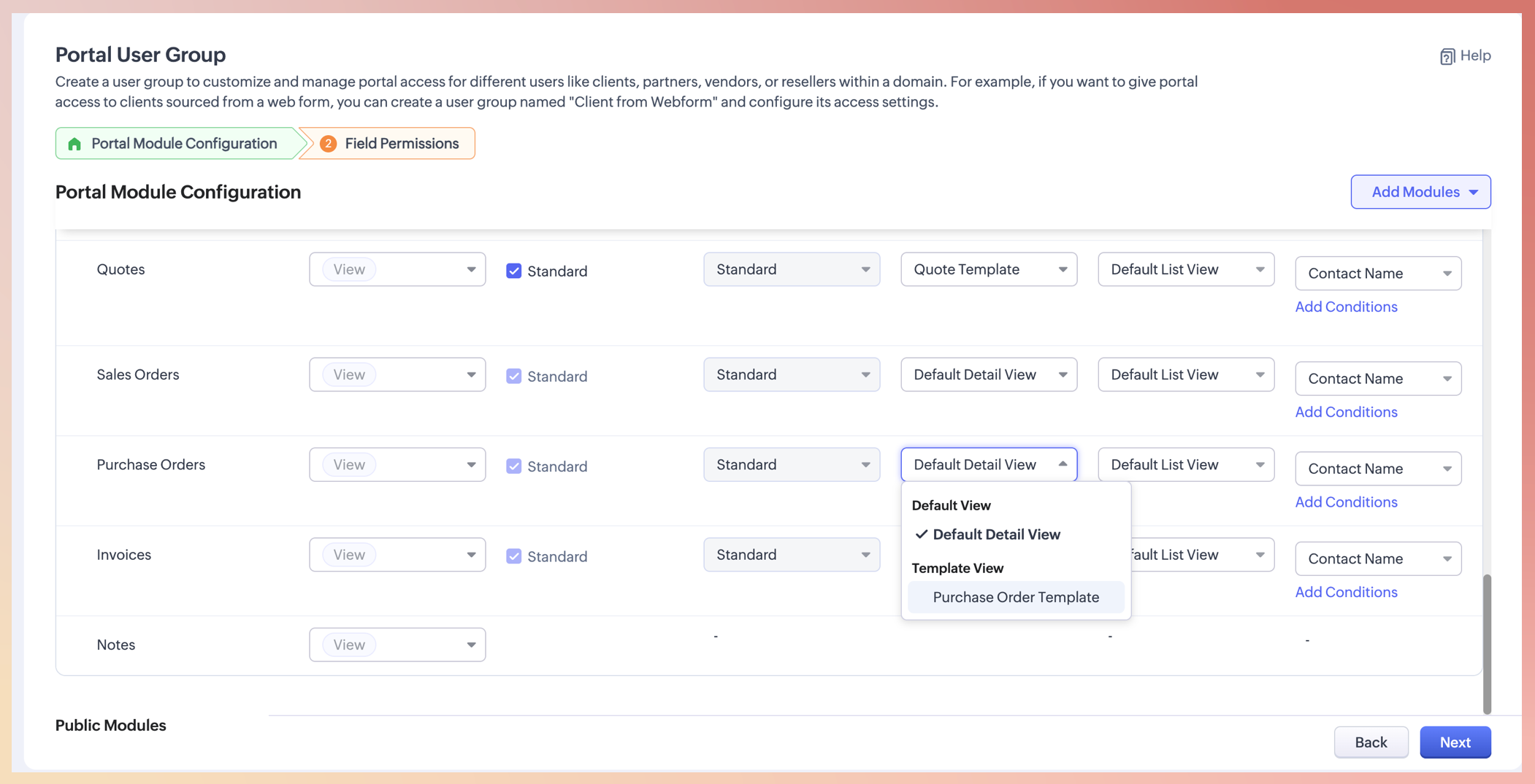
Task: Choose Default Detail View from the menu
Action: 996,534
